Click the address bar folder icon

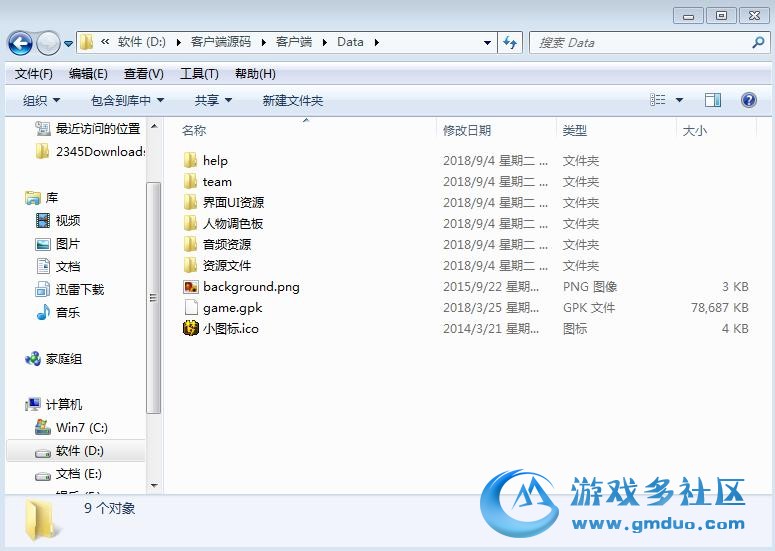[x=86, y=42]
